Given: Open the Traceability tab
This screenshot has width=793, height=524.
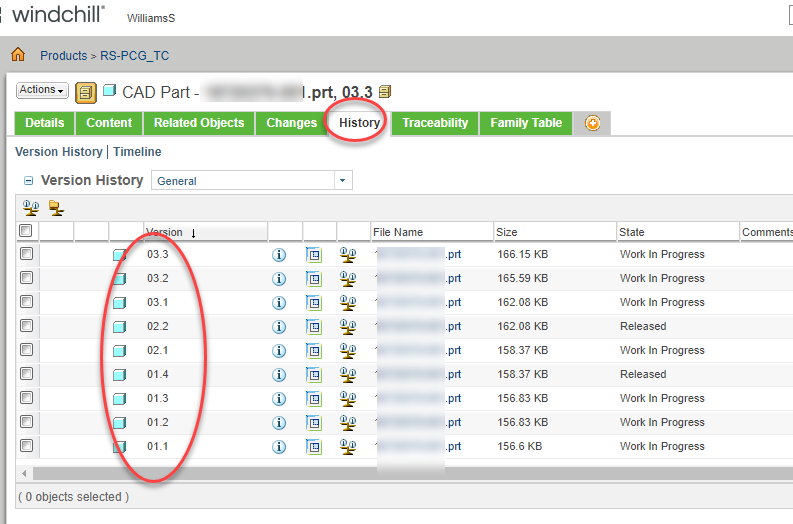Looking at the screenshot, I should coord(435,123).
